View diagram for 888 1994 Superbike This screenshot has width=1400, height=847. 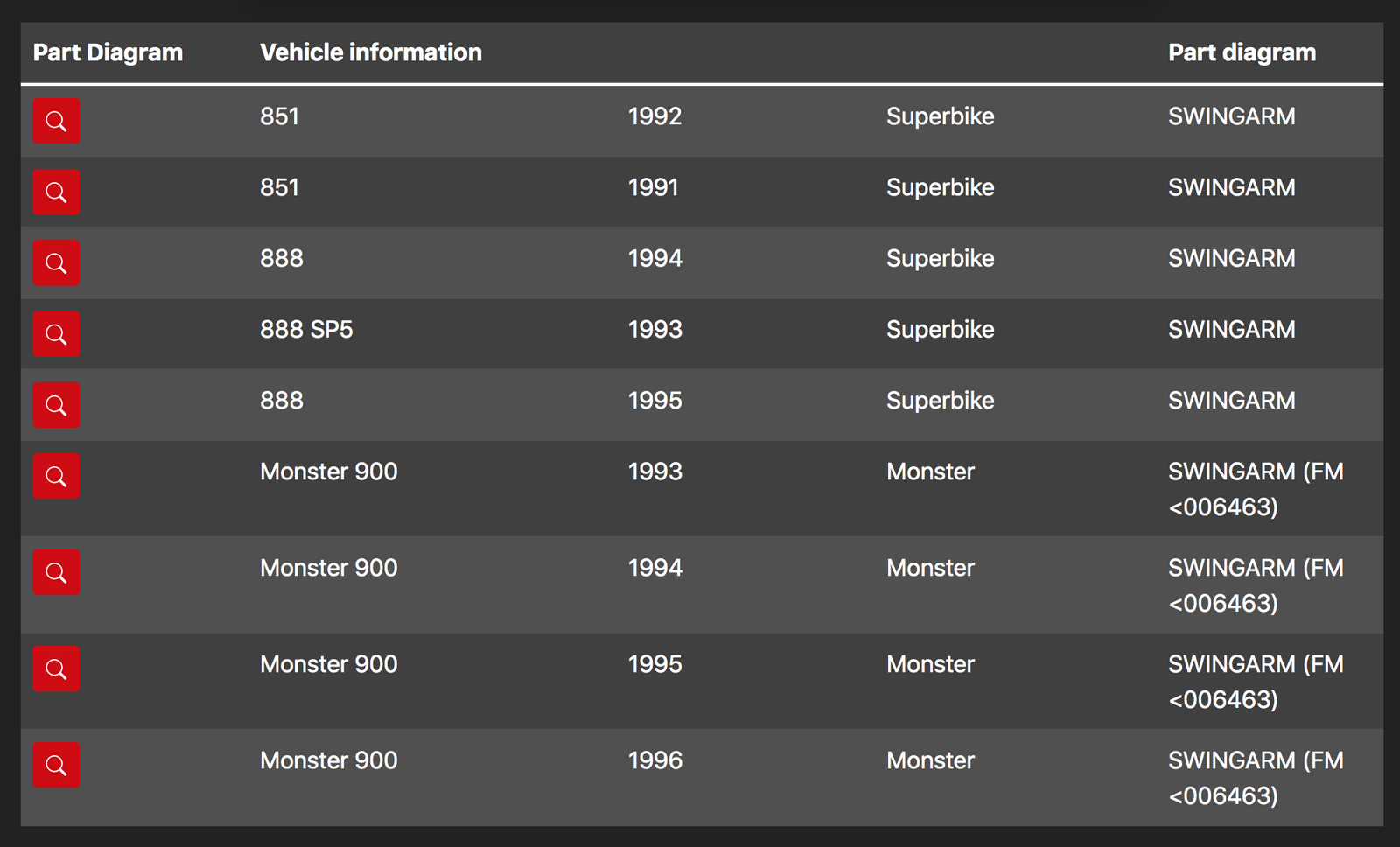click(x=56, y=262)
